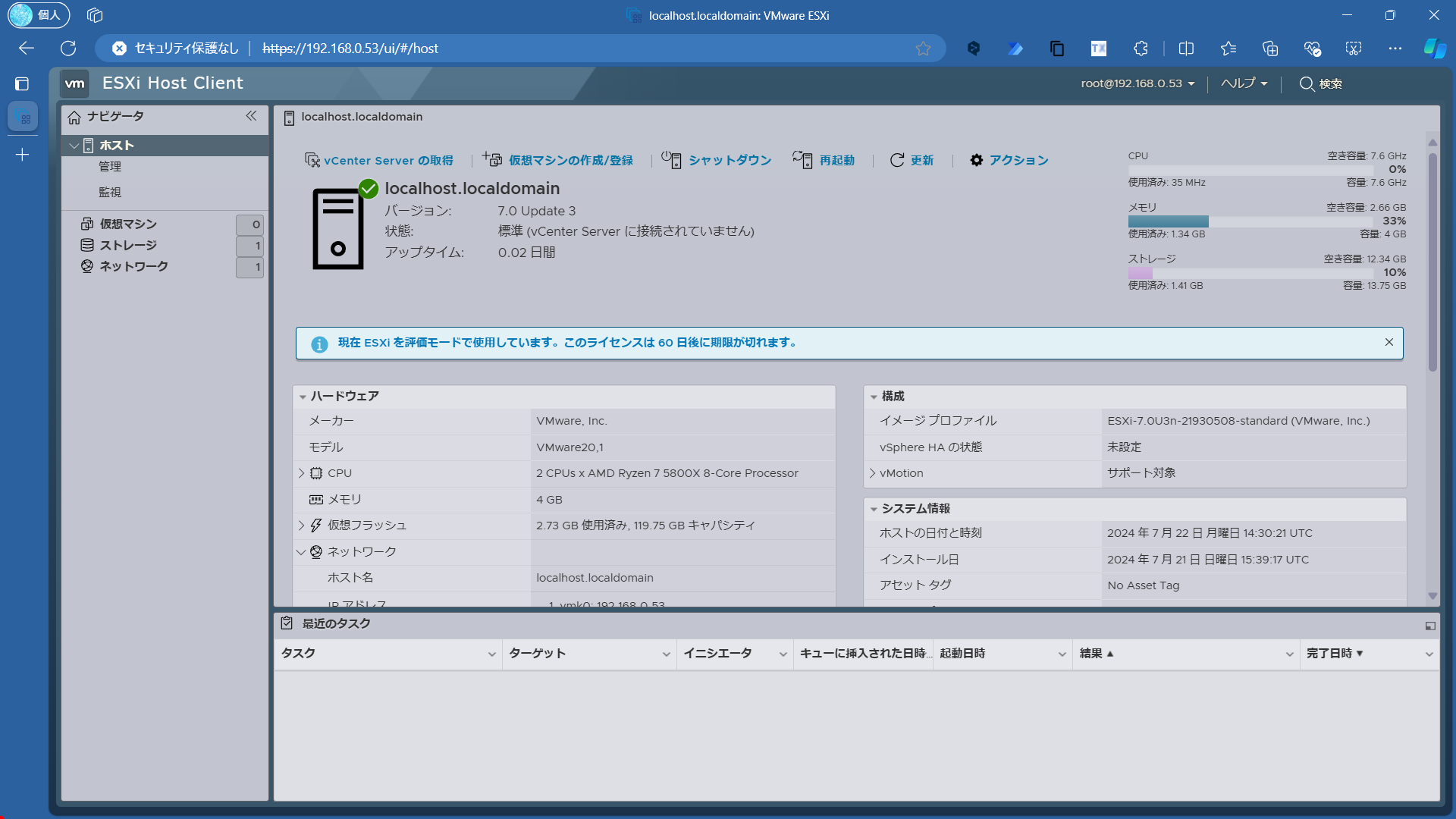Image resolution: width=1456 pixels, height=819 pixels.
Task: Open 監視 under the host node
Action: coord(110,192)
